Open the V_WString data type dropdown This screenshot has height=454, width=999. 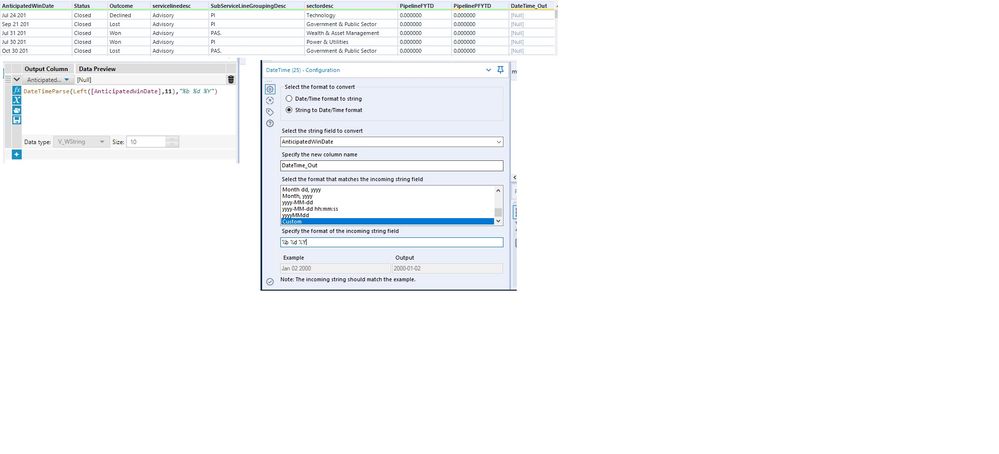point(82,142)
